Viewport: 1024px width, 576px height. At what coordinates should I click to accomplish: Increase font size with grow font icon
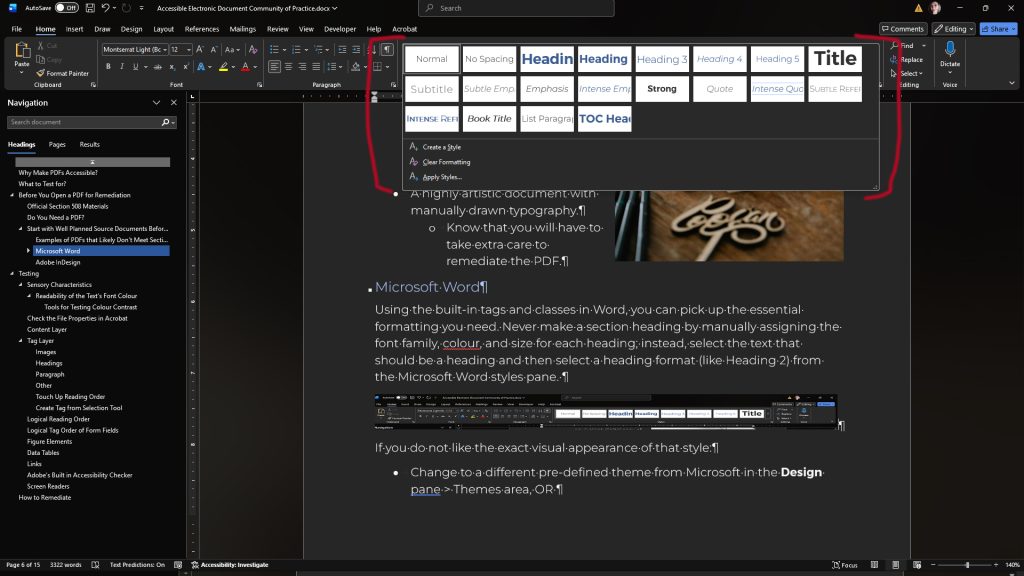pyautogui.click(x=200, y=50)
